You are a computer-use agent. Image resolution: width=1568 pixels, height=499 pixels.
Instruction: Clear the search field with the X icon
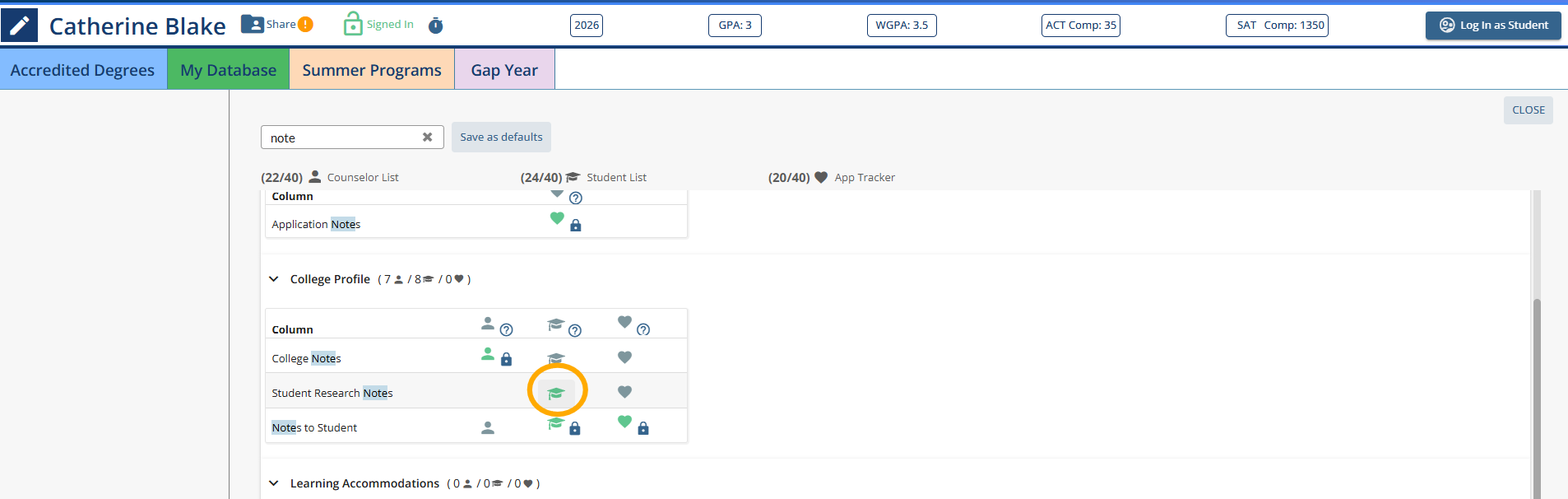coord(427,138)
